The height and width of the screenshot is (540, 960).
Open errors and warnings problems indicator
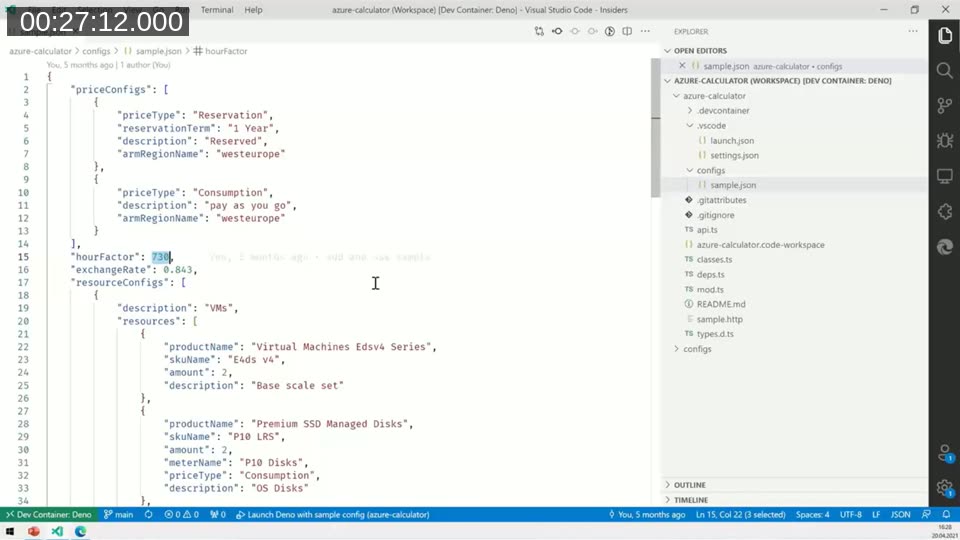pos(181,515)
